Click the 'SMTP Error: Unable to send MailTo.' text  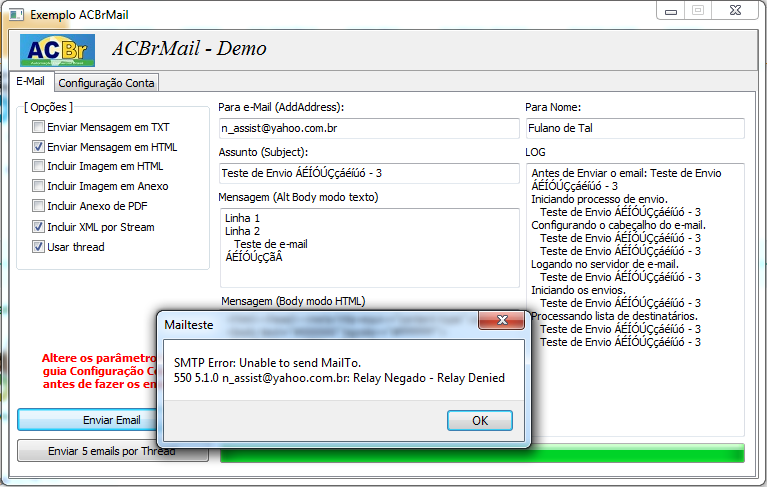click(x=267, y=363)
